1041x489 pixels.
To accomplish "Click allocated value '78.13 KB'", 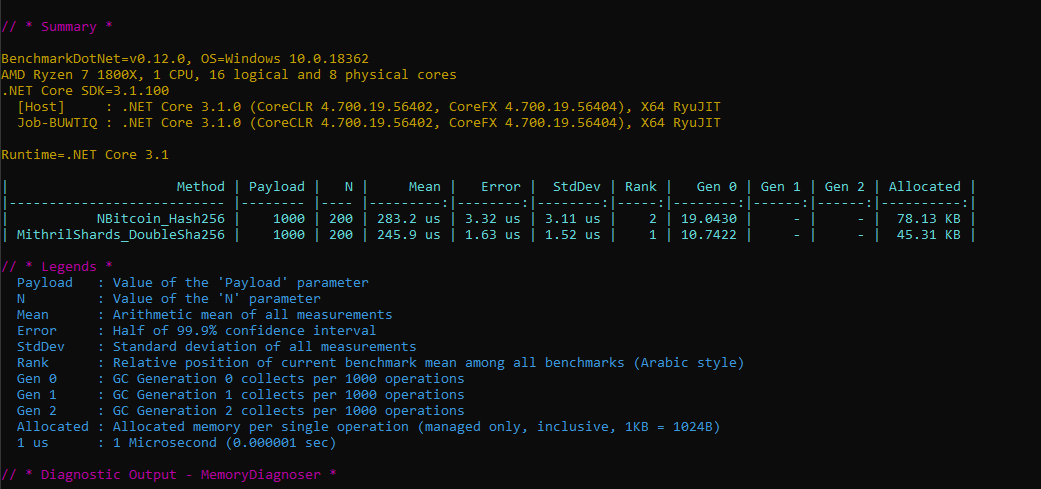I will click(x=929, y=218).
